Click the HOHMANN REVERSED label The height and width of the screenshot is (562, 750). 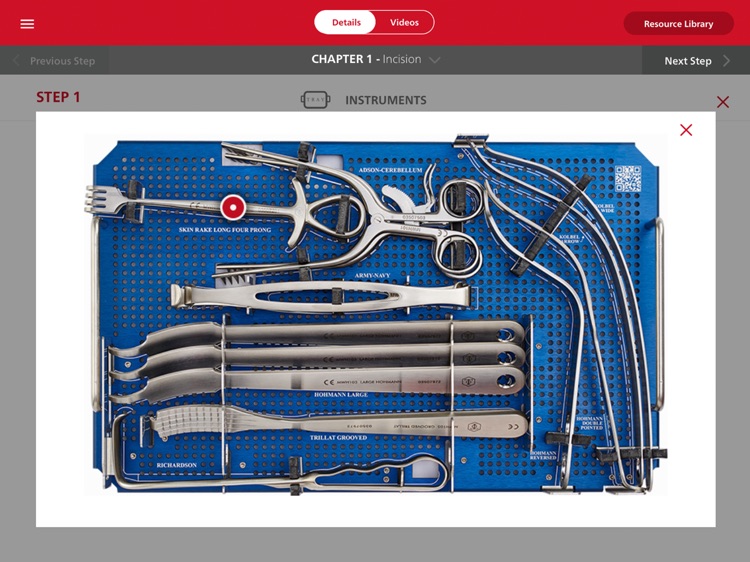[543, 455]
